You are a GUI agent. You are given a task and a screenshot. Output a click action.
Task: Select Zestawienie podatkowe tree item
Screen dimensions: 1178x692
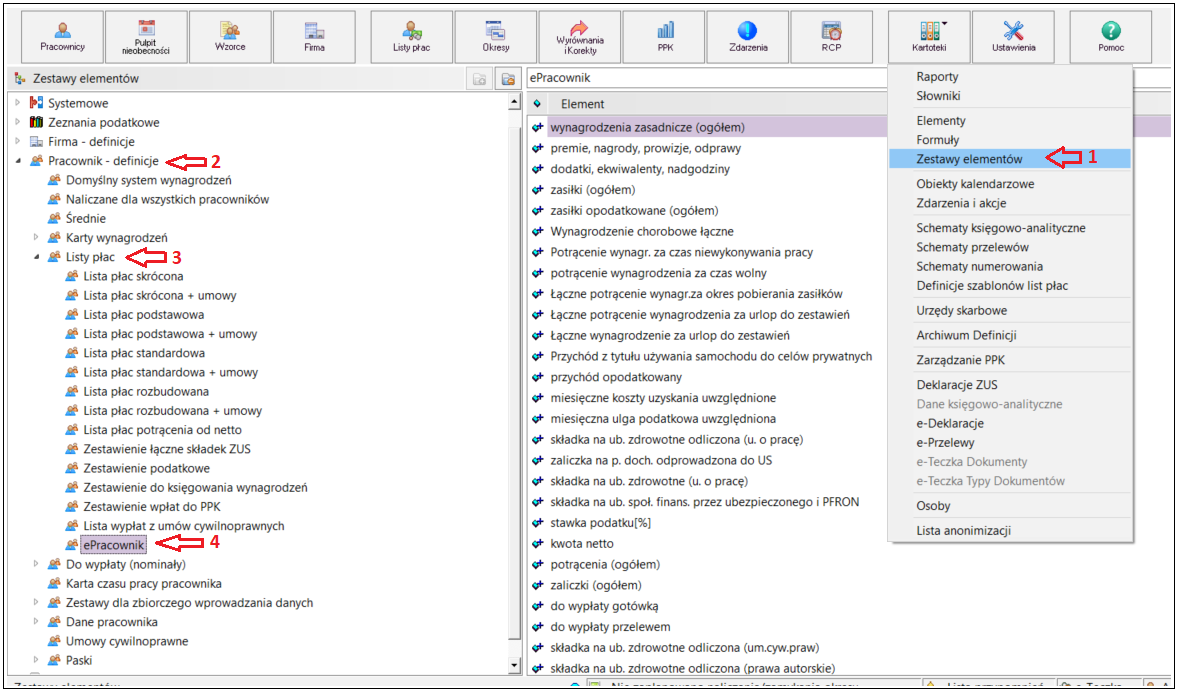(146, 468)
